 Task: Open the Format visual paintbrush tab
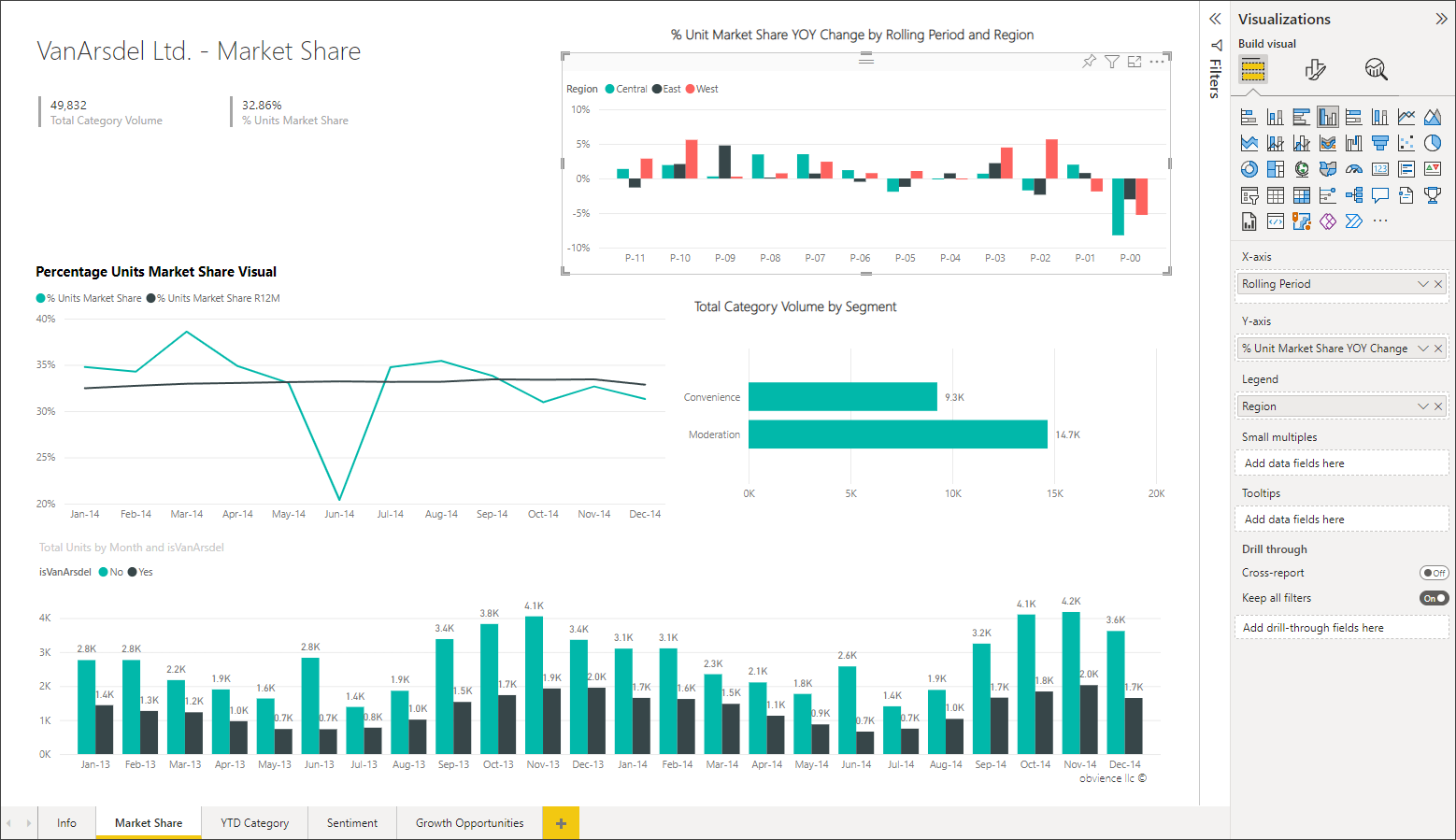[1315, 69]
